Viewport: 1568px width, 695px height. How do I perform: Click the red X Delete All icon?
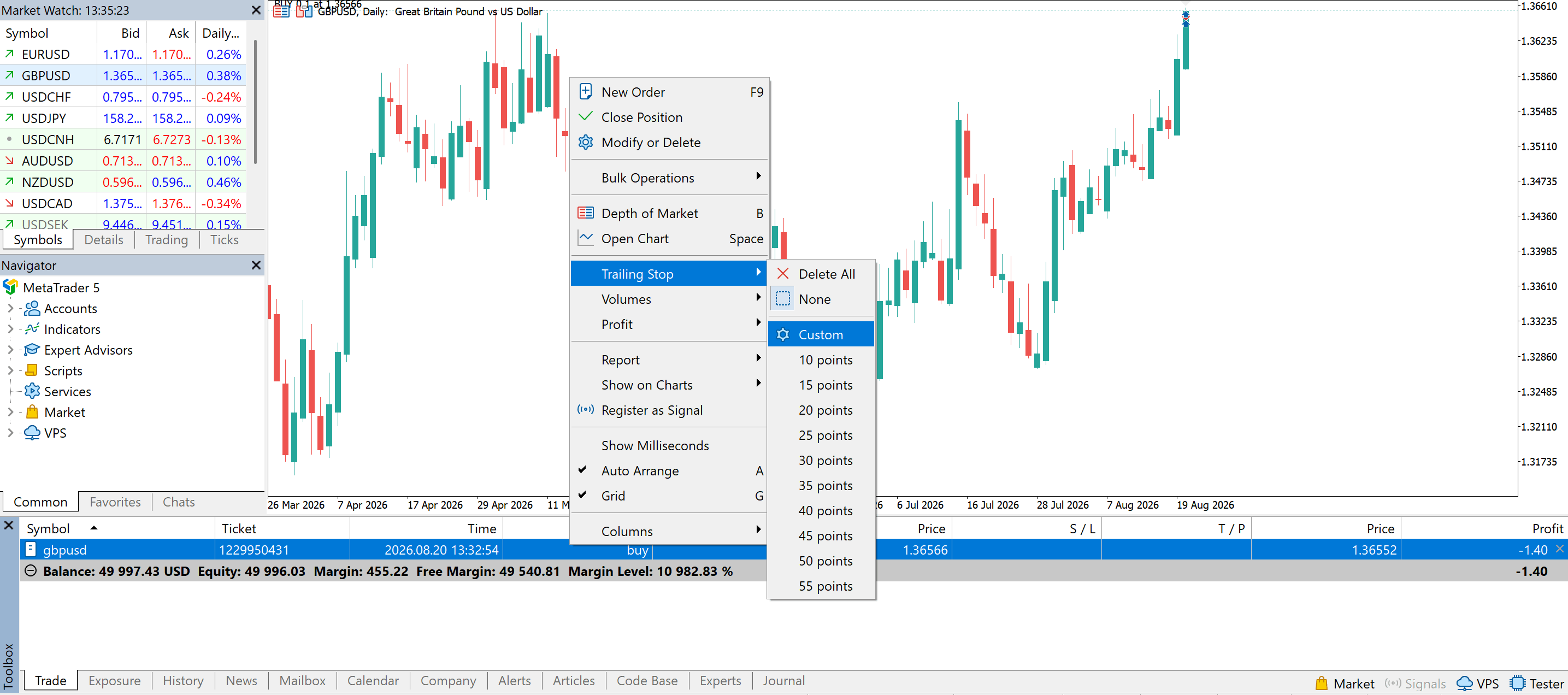[x=783, y=273]
